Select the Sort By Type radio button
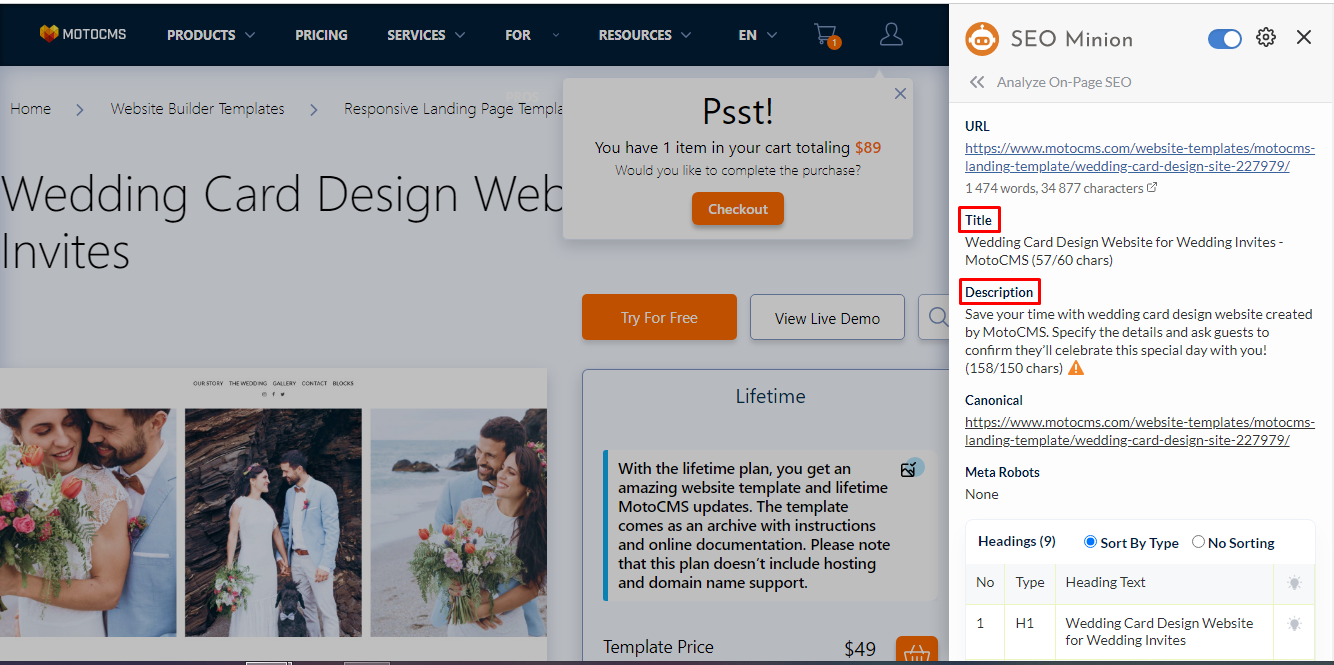 coord(1090,542)
